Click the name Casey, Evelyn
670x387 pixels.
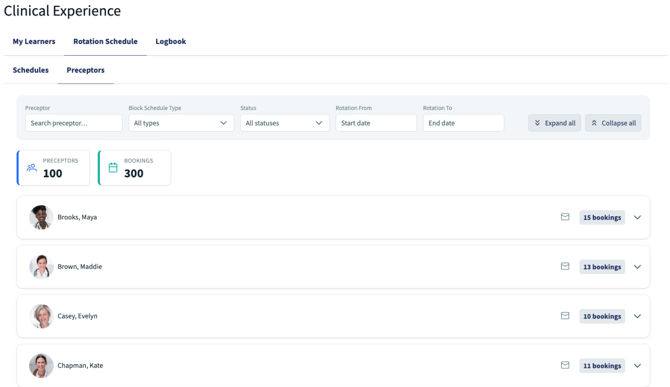(77, 316)
